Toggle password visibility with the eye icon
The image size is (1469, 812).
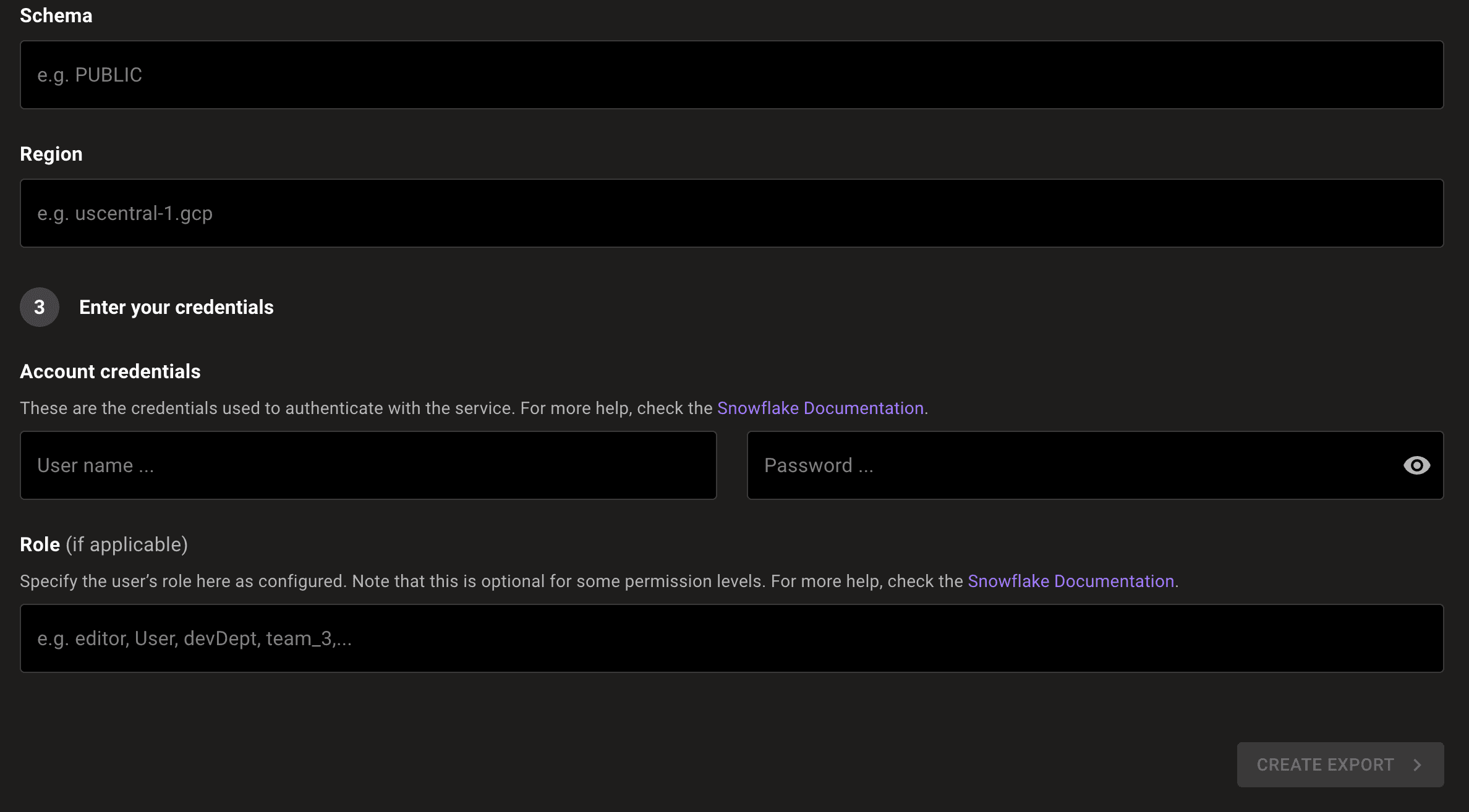tap(1416, 465)
